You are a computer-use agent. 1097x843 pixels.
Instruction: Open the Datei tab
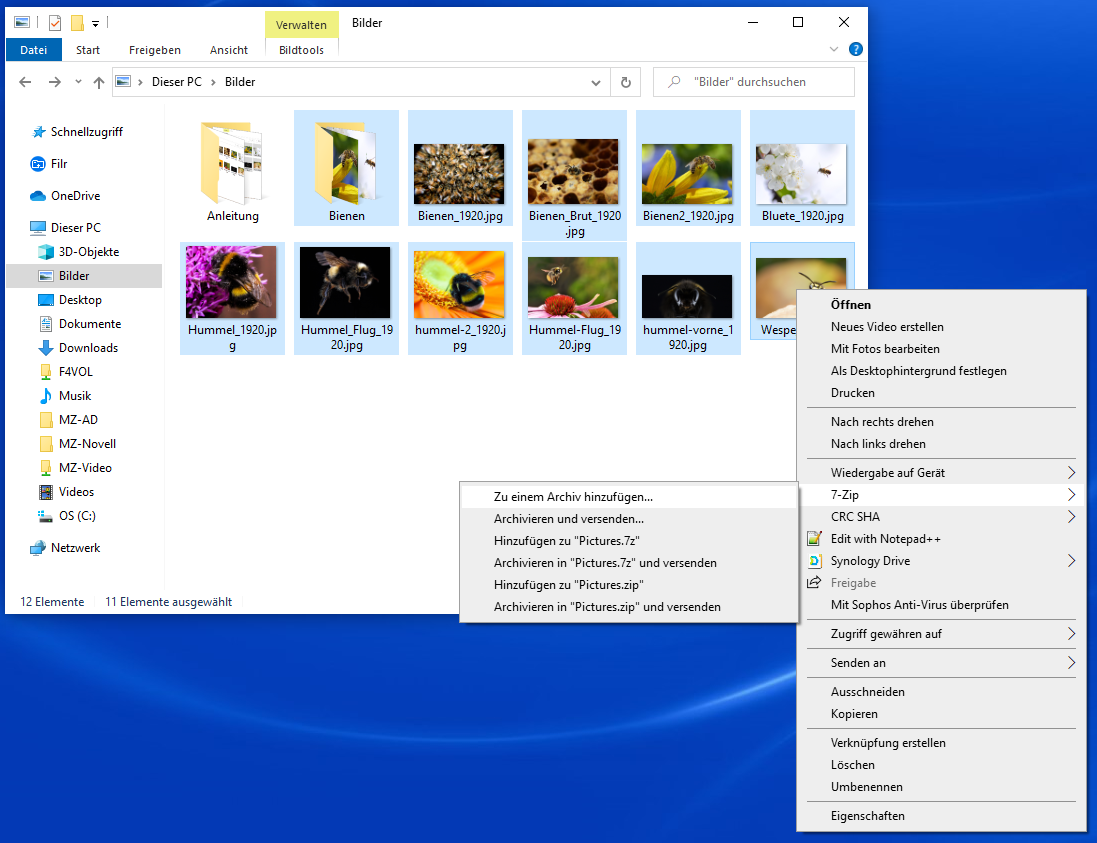[x=34, y=50]
